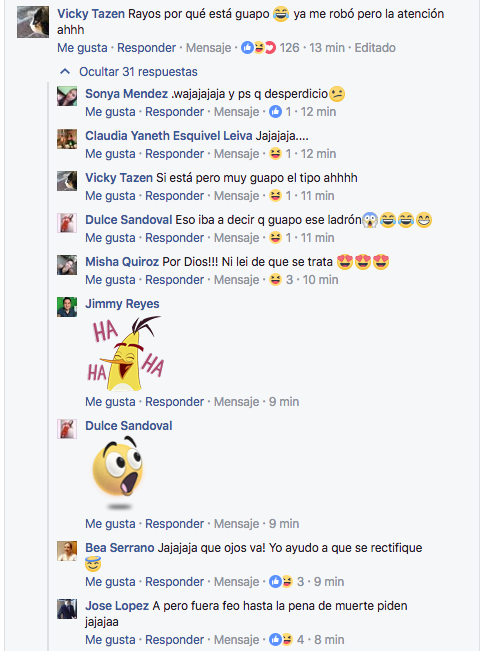481x651 pixels.
Task: Open Vicky Tazen's top comment avatar
Action: point(33,22)
